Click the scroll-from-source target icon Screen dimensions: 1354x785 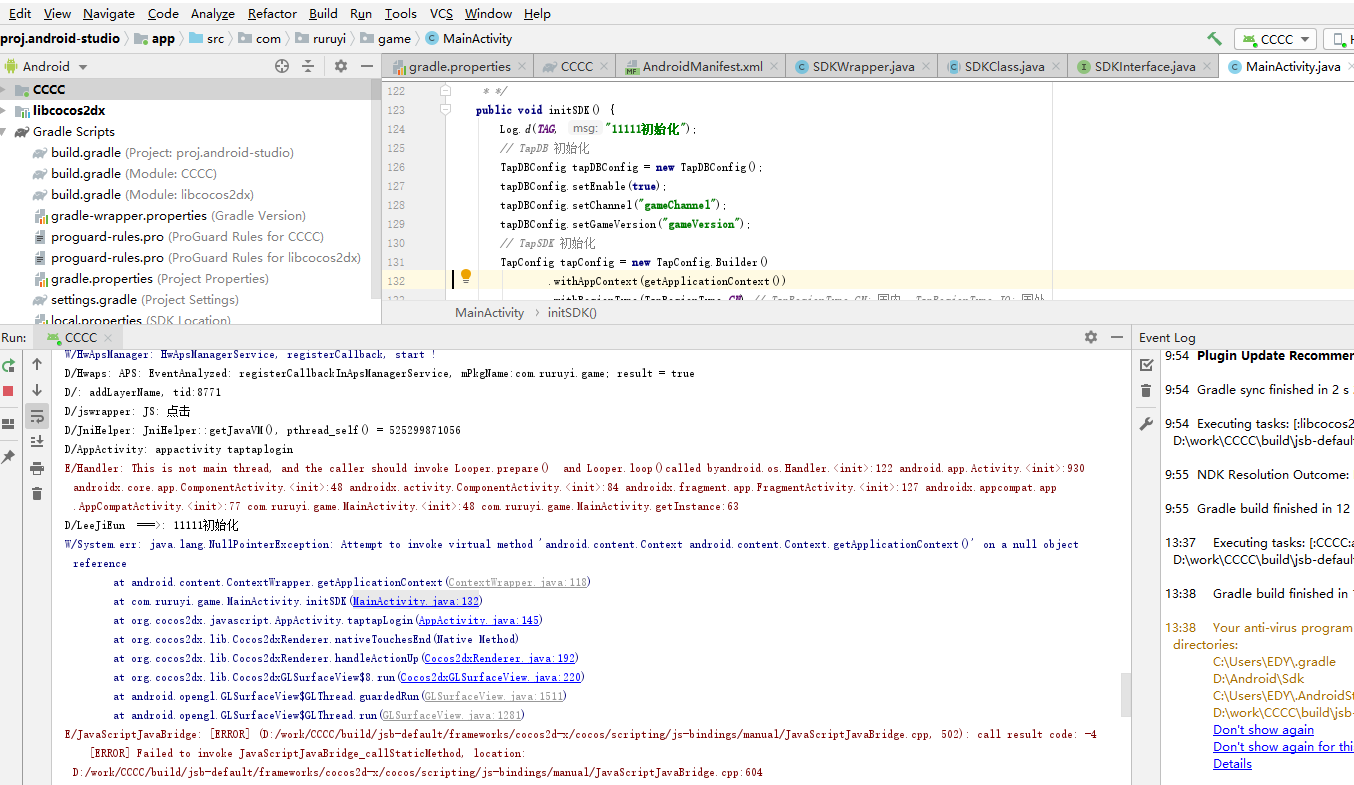click(x=282, y=66)
